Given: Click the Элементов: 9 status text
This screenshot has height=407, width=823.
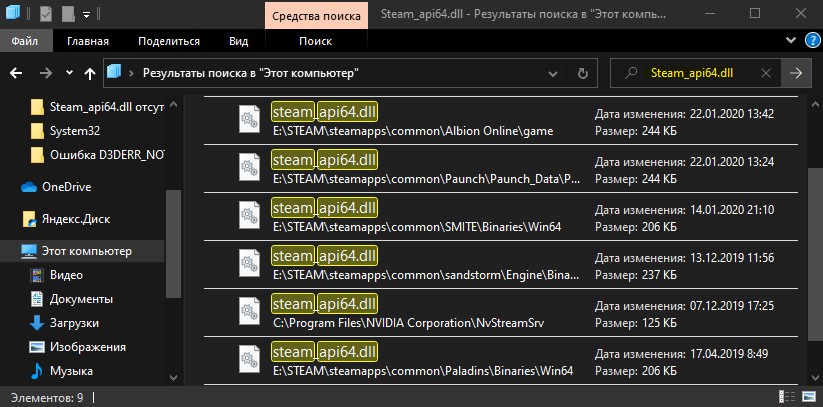Looking at the screenshot, I should click(47, 398).
